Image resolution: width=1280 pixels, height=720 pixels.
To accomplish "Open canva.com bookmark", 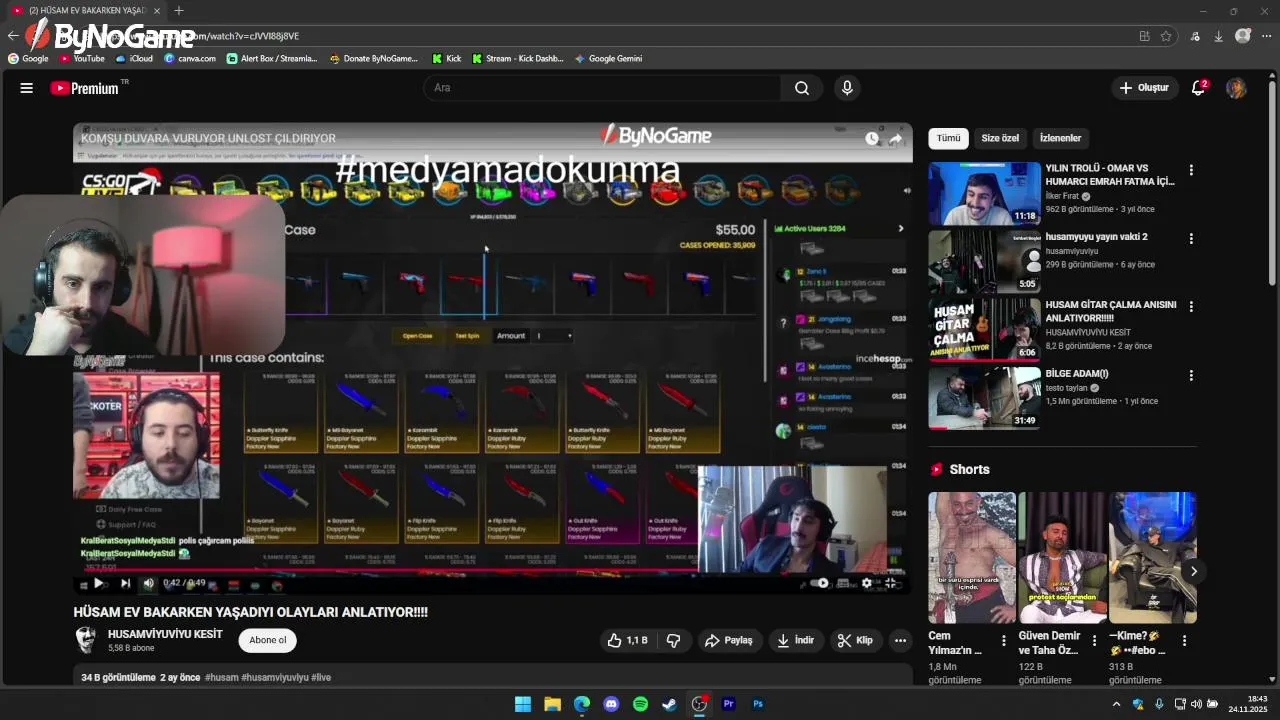I will [x=190, y=58].
